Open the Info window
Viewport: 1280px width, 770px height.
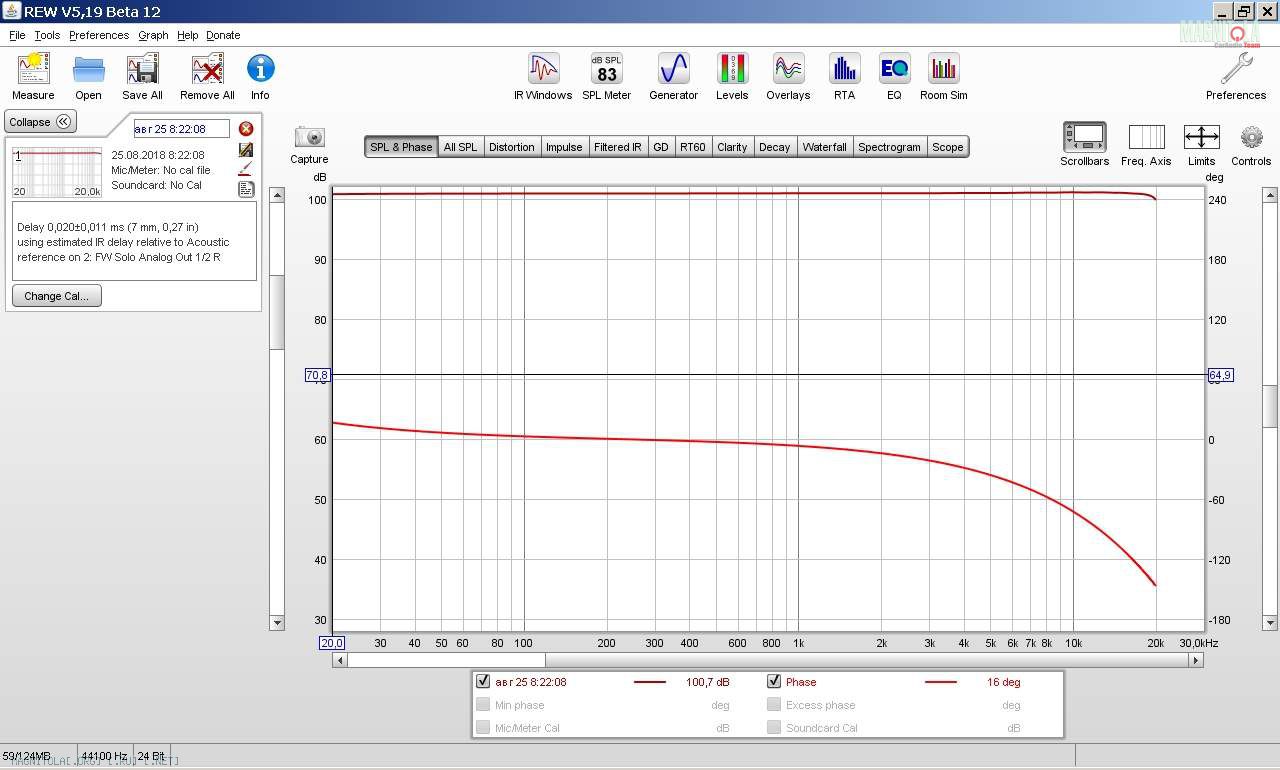click(x=260, y=77)
